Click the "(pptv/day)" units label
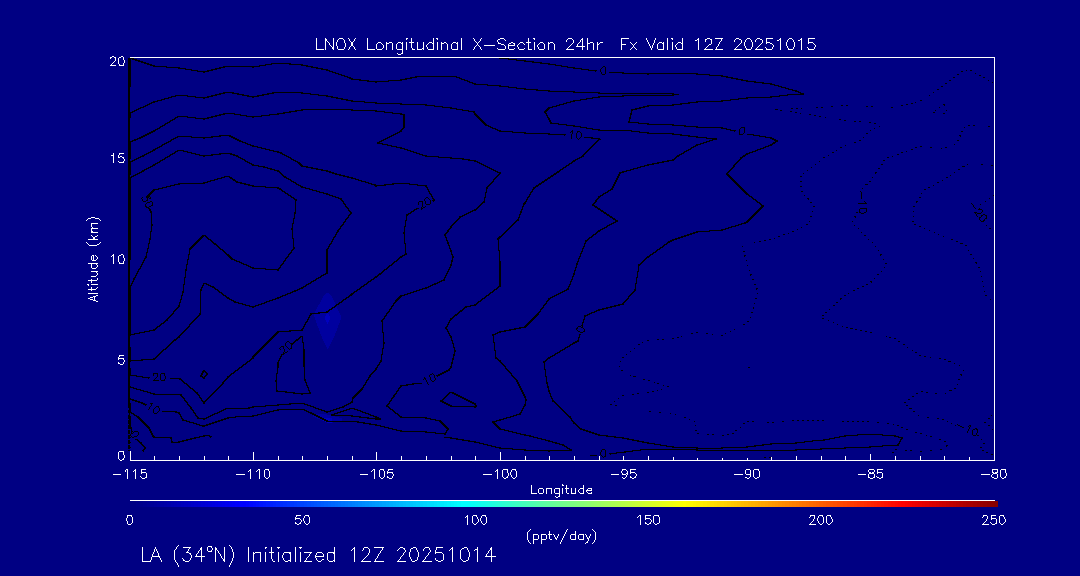 561,536
